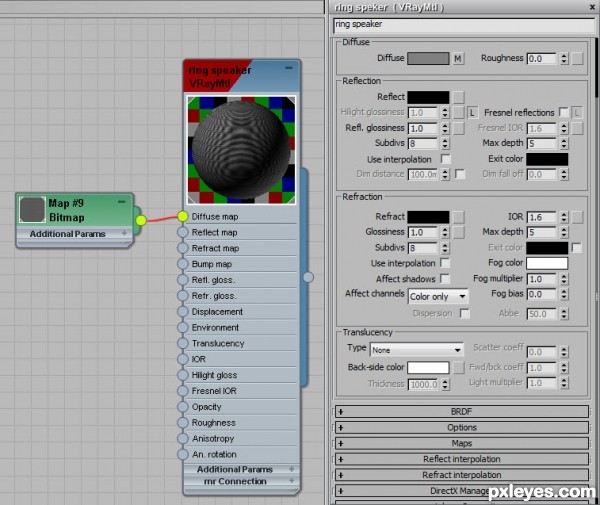600x505 pixels.
Task: Open the Fog color swatch
Action: (547, 263)
